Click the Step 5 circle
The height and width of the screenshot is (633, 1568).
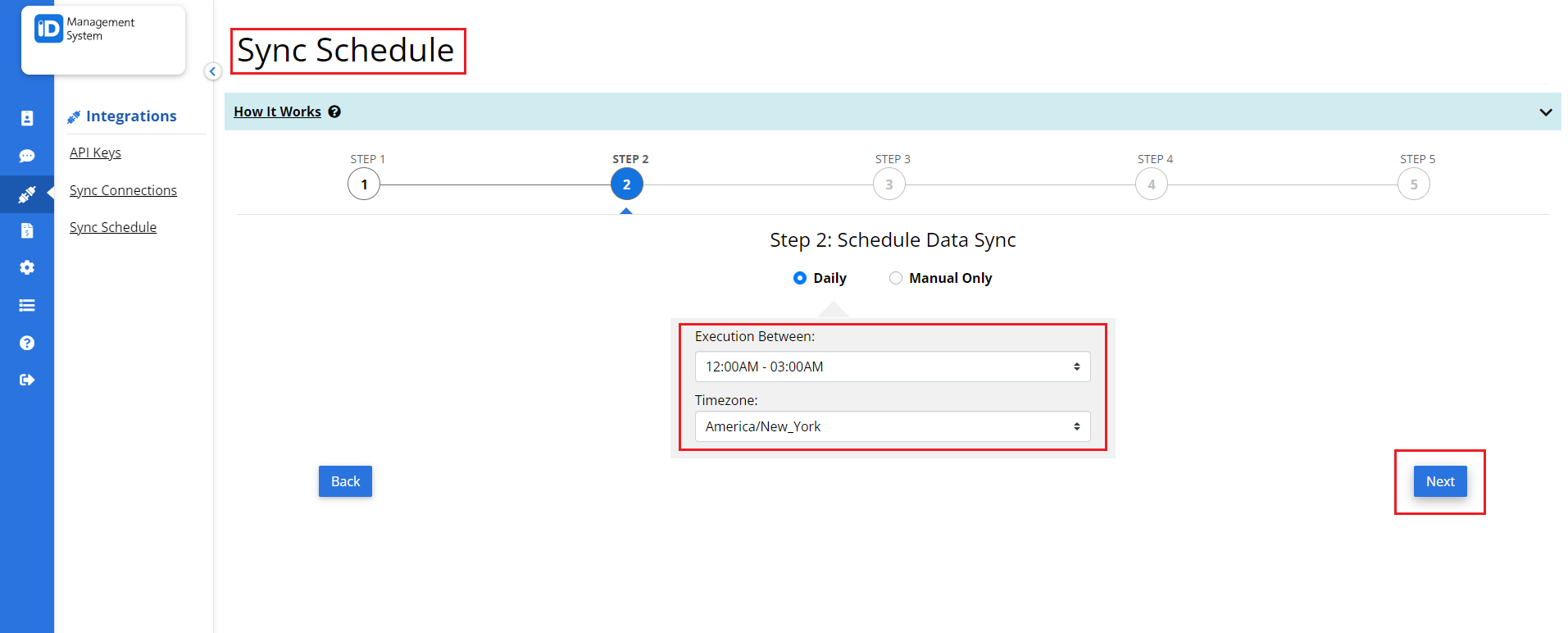[1414, 184]
